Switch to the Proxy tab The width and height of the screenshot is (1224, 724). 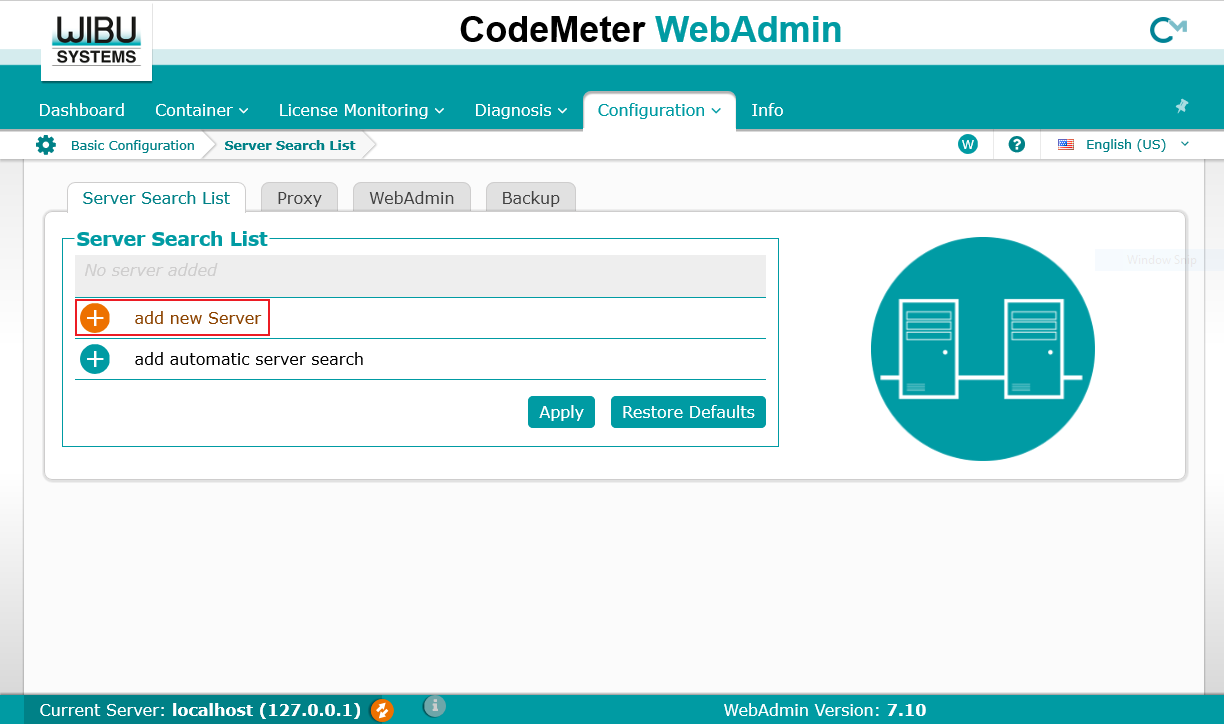click(x=299, y=198)
